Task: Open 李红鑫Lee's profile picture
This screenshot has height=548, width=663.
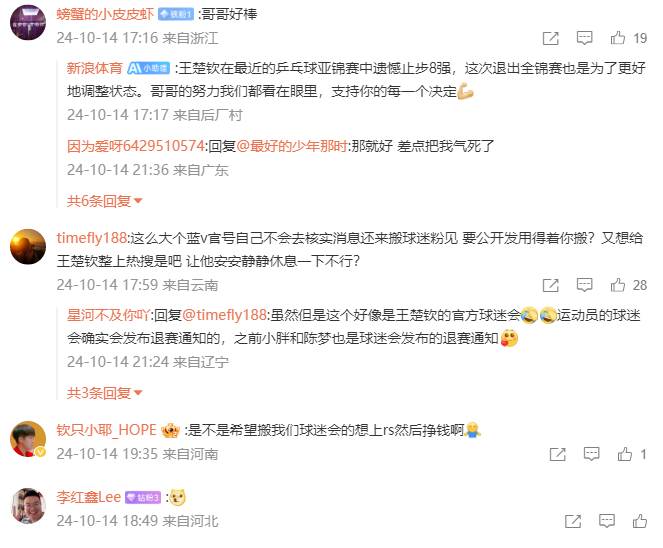Action: pos(28,506)
